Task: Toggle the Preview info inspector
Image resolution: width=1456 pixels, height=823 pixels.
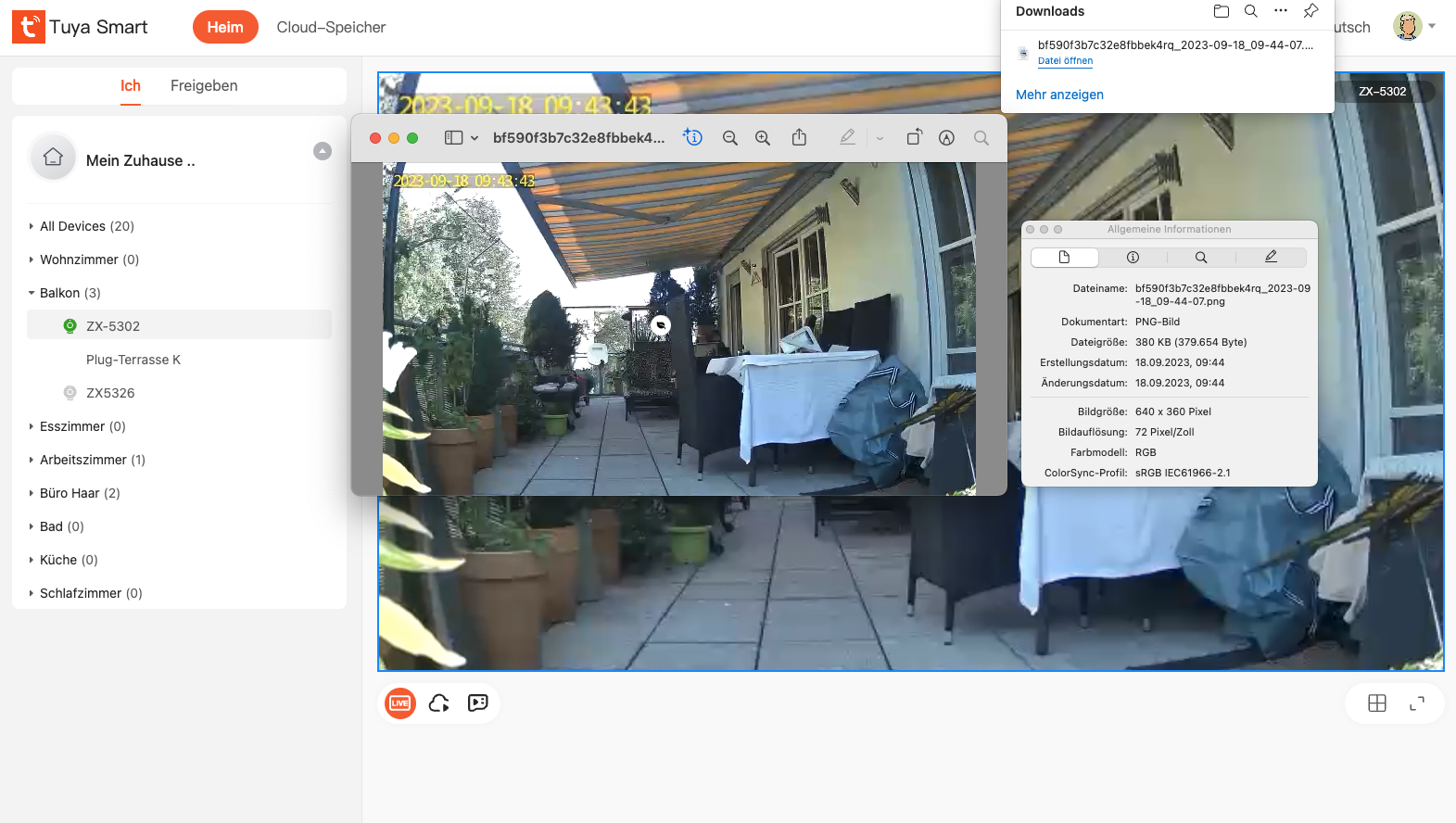Action: (x=693, y=138)
